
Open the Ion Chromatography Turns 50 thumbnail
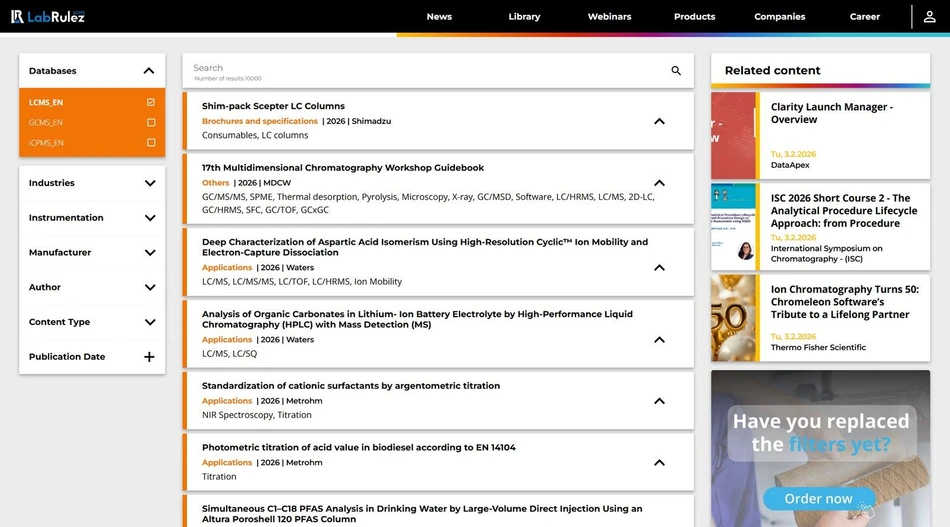tap(735, 318)
